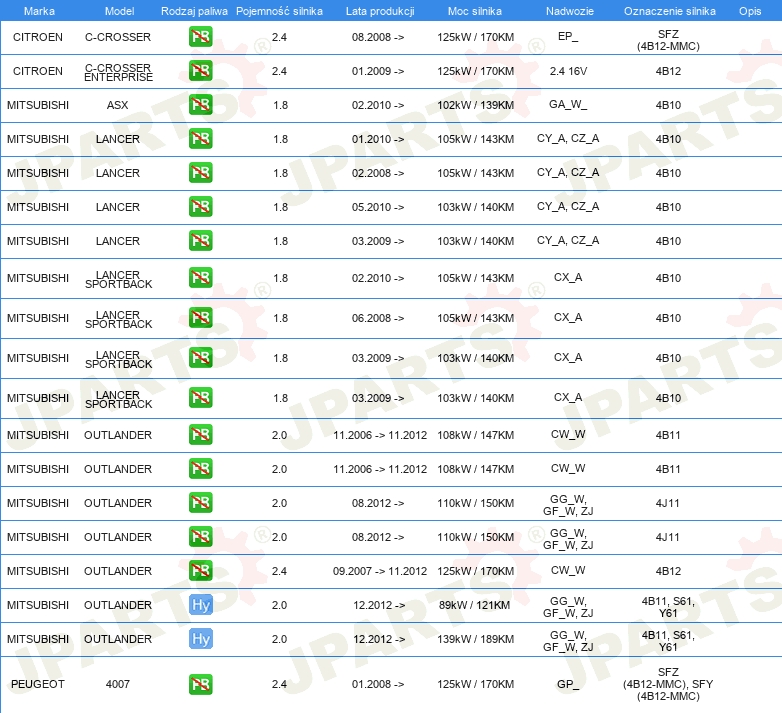Select the LANCER model cell in the 05.2010 row
The width and height of the screenshot is (782, 713).
pyautogui.click(x=118, y=207)
